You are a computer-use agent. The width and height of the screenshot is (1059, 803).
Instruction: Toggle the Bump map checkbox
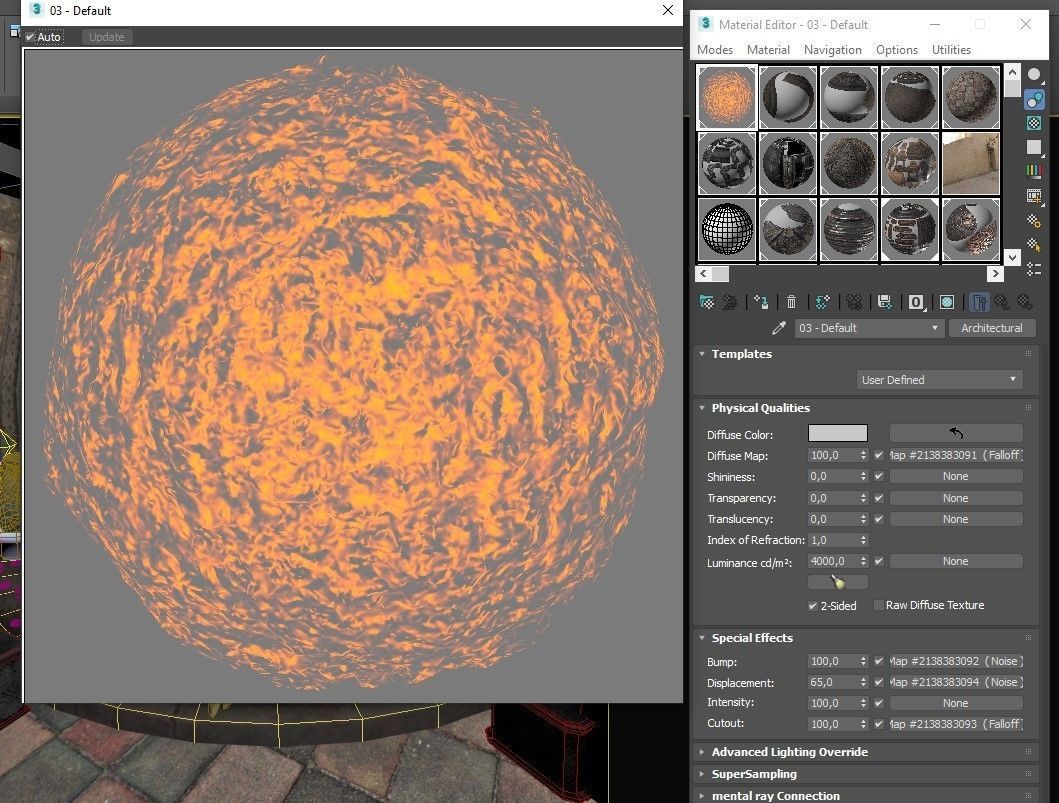(879, 662)
